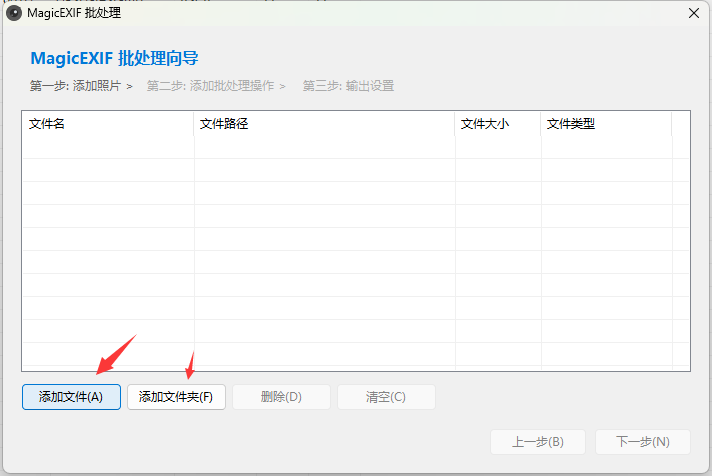The image size is (712, 476).
Task: Click the MagicEXIF app icon in title bar
Action: [14, 13]
